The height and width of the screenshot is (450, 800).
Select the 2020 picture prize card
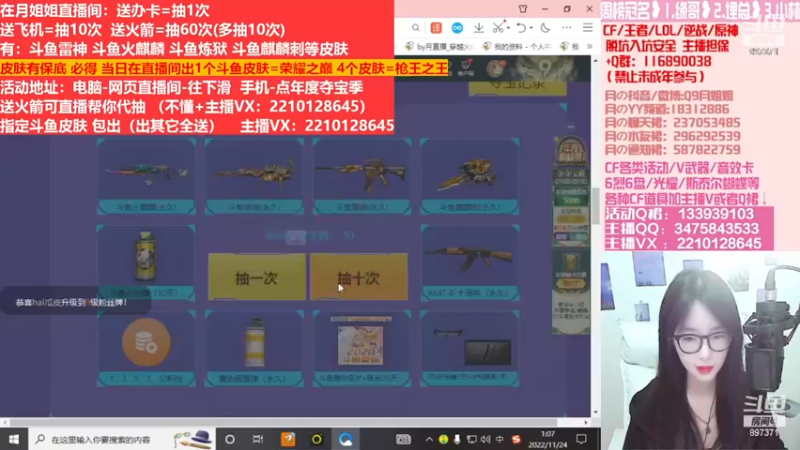362,348
